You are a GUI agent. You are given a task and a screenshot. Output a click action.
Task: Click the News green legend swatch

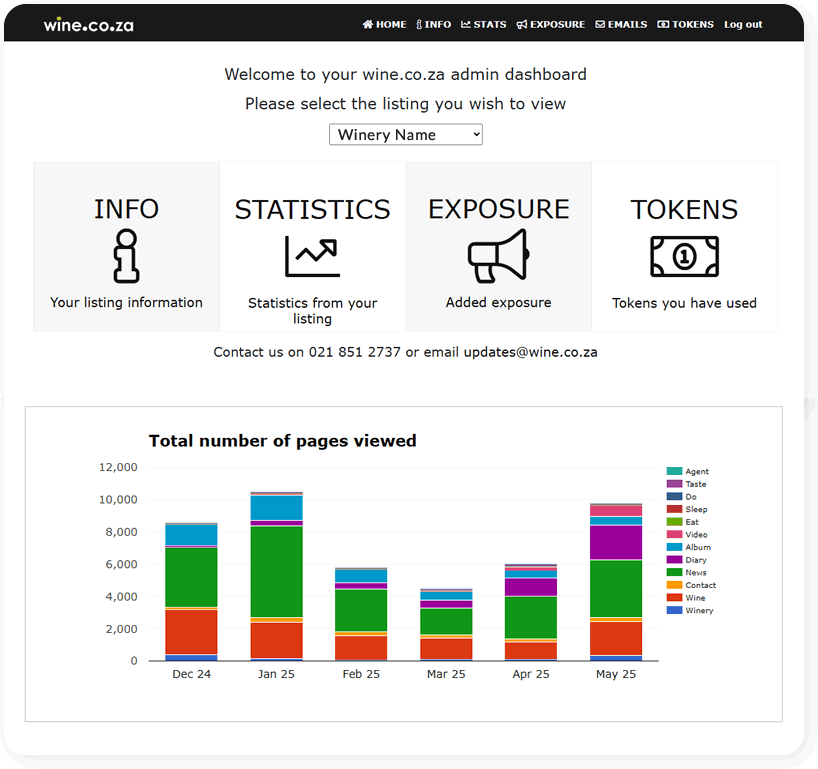[x=675, y=573]
